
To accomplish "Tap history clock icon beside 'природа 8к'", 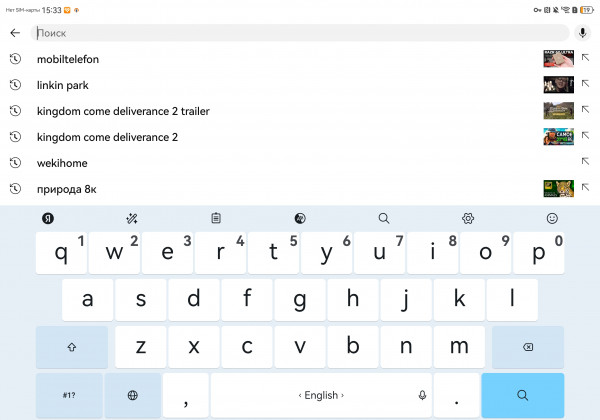I will coord(15,189).
